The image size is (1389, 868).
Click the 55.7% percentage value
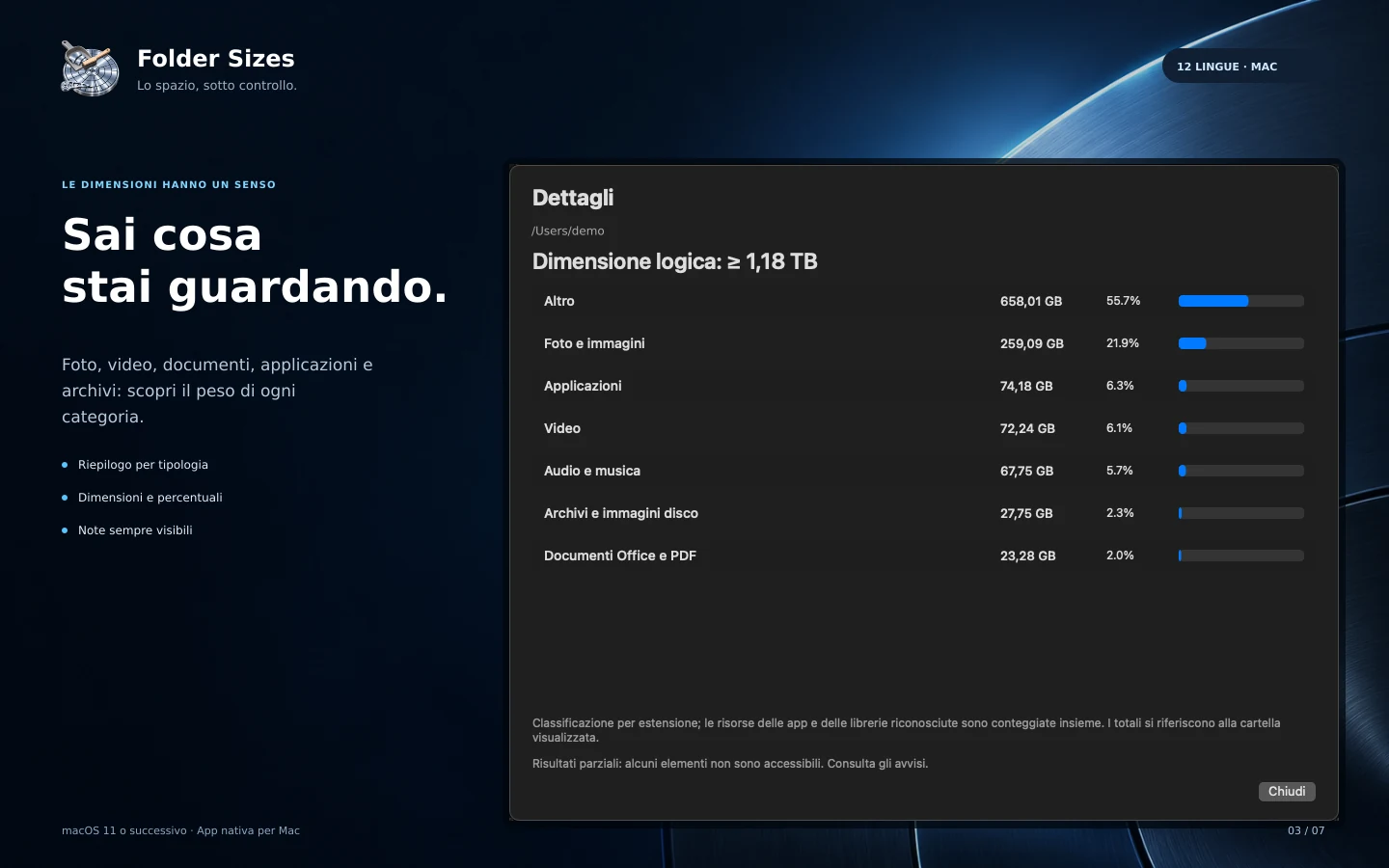[x=1124, y=301]
